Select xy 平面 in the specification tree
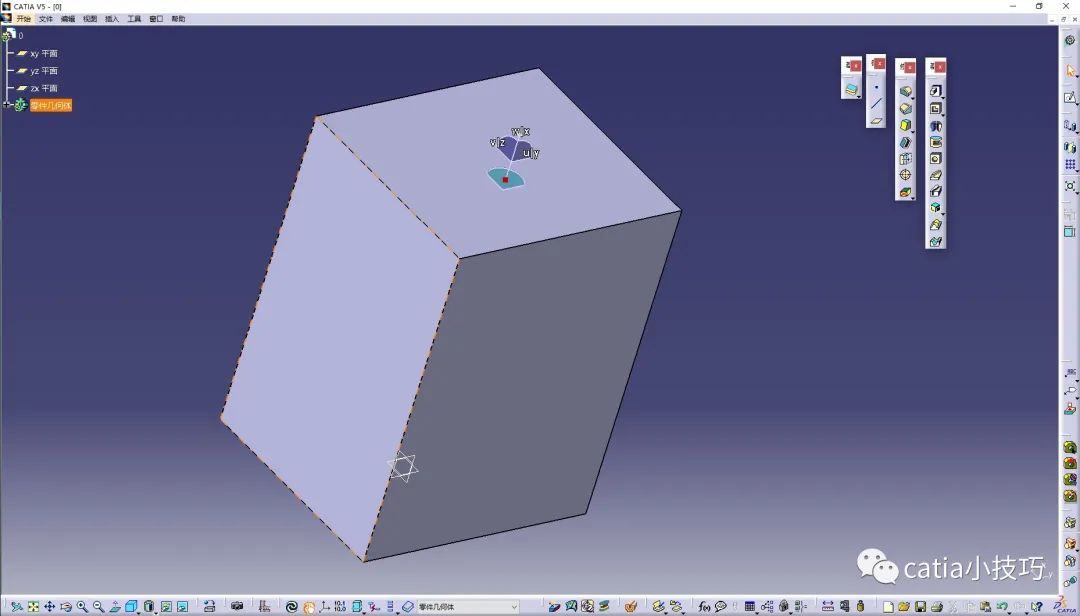Image resolution: width=1080 pixels, height=616 pixels. (43, 53)
